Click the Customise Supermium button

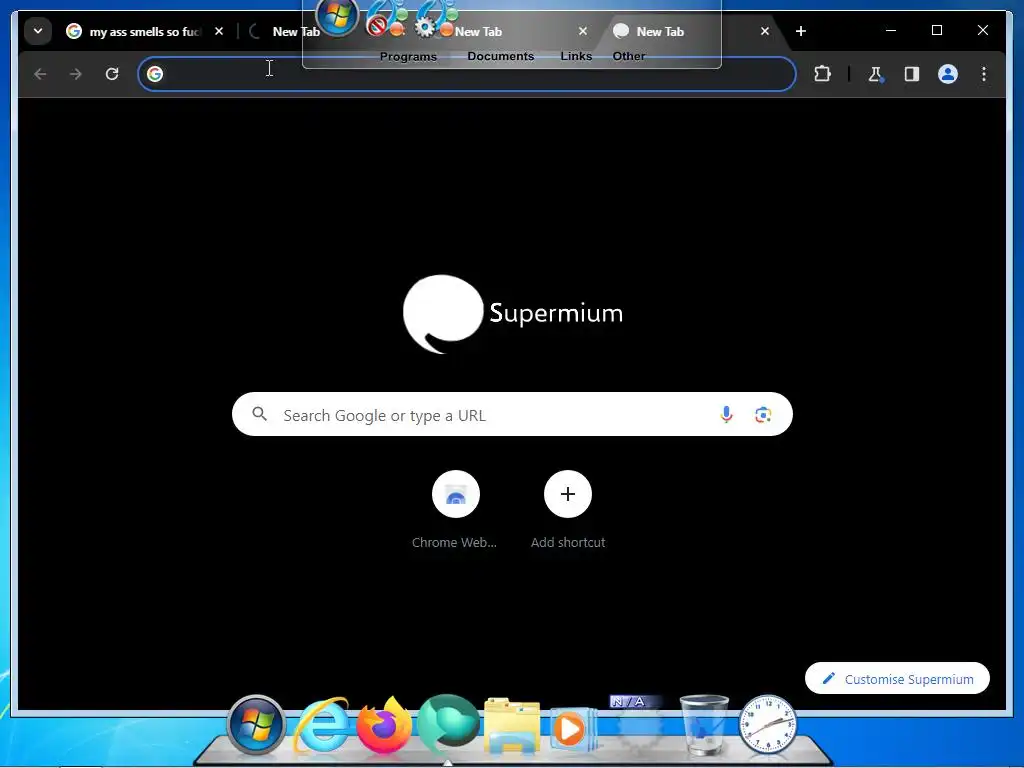point(897,679)
